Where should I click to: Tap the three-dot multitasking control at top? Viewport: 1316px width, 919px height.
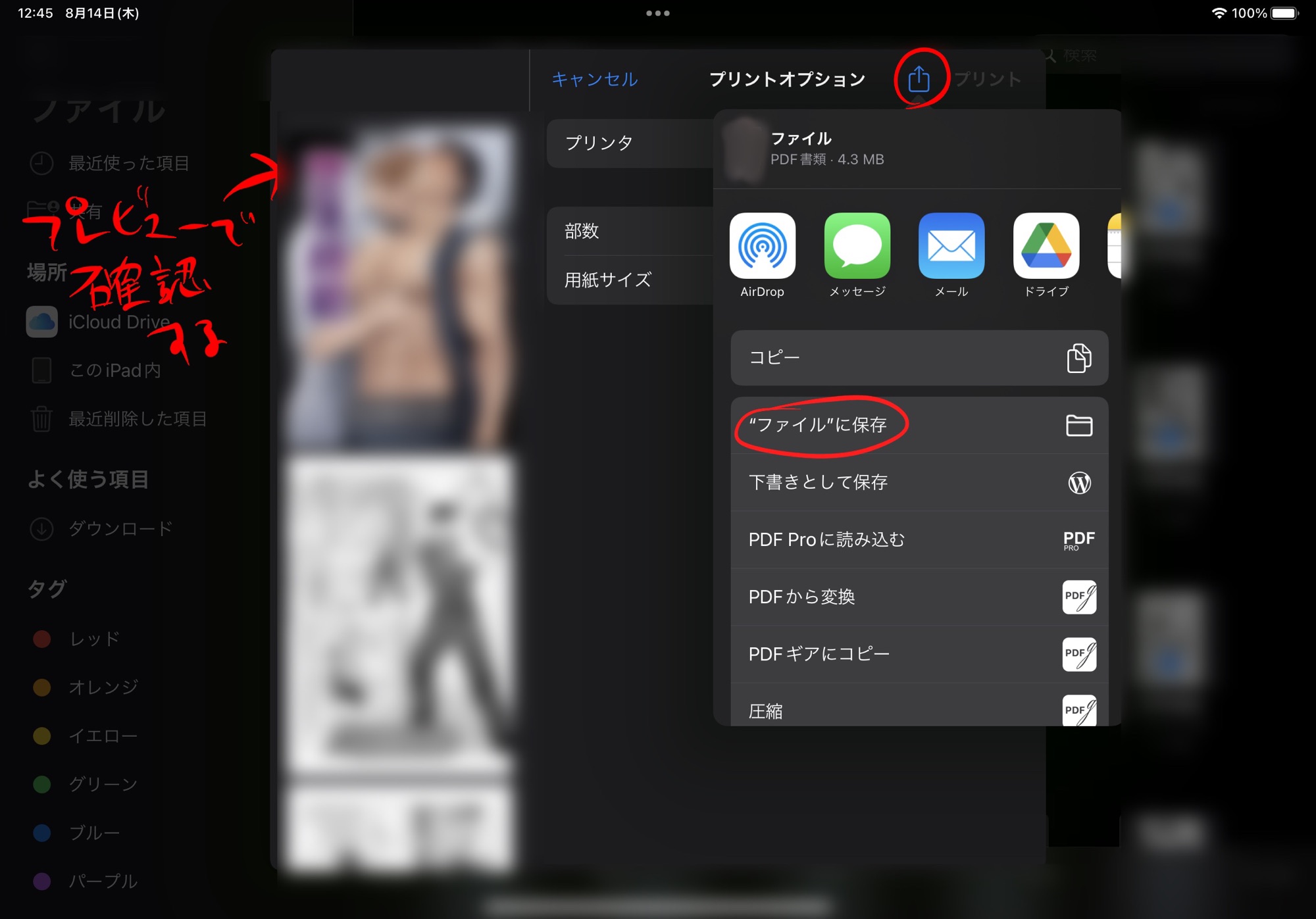click(x=657, y=13)
